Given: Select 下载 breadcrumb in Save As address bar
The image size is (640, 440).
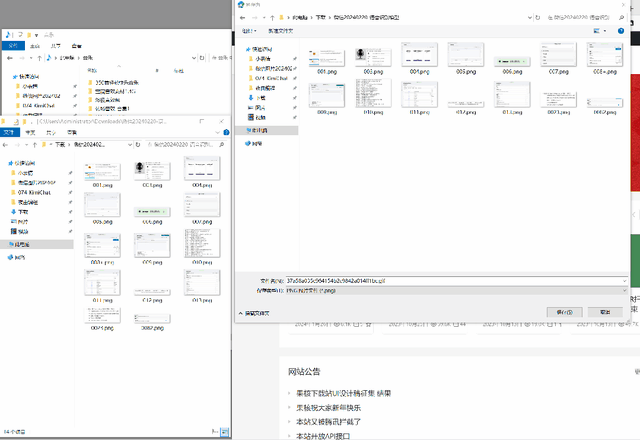Looking at the screenshot, I should [x=320, y=18].
